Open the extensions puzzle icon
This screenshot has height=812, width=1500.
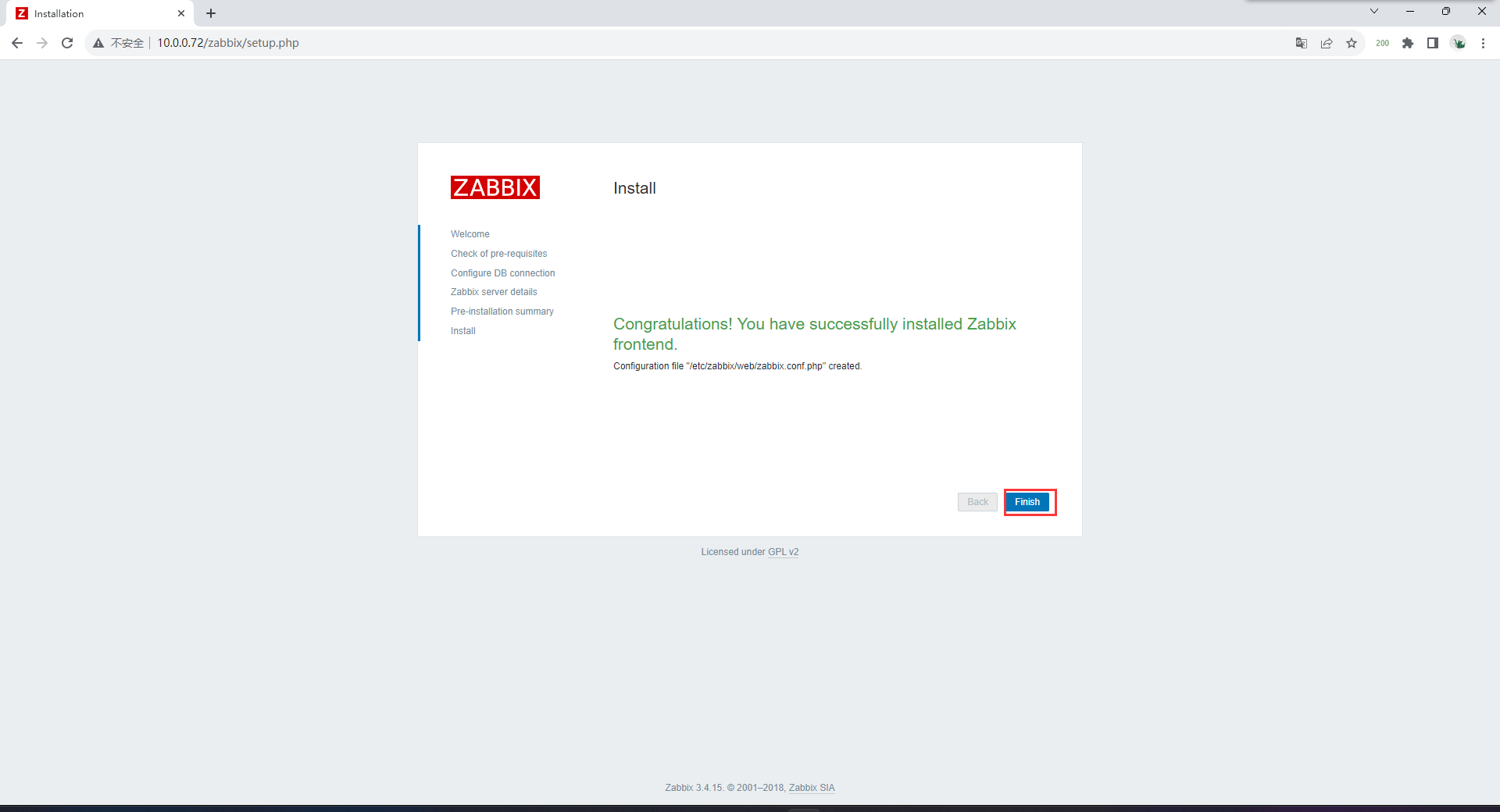coord(1408,43)
